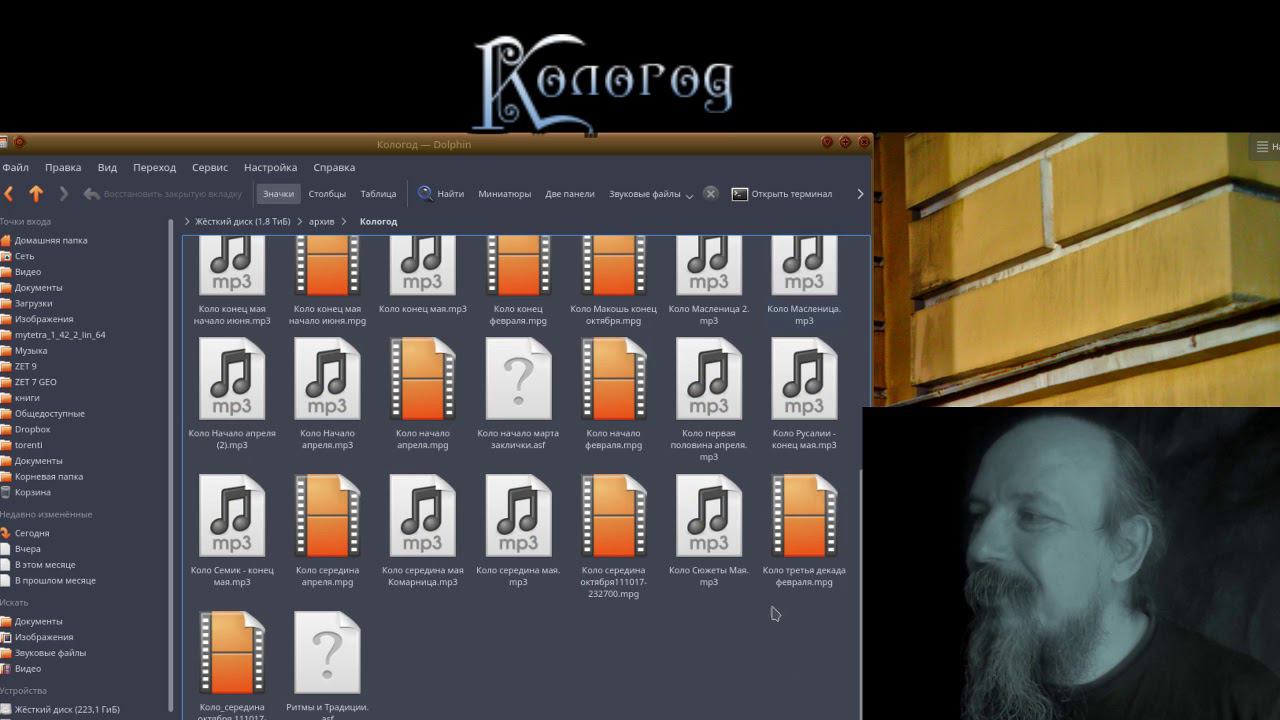The image size is (1280, 720).
Task: Click the Find magnifier icon
Action: click(425, 194)
